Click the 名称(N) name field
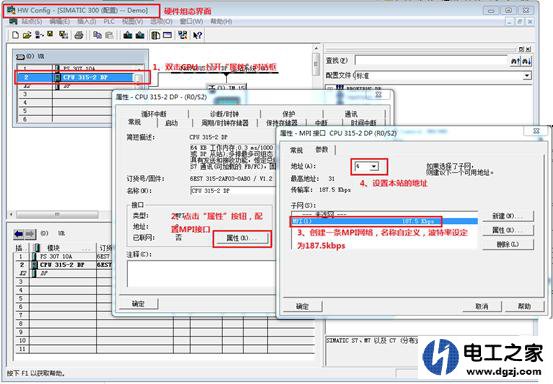 tap(233, 191)
